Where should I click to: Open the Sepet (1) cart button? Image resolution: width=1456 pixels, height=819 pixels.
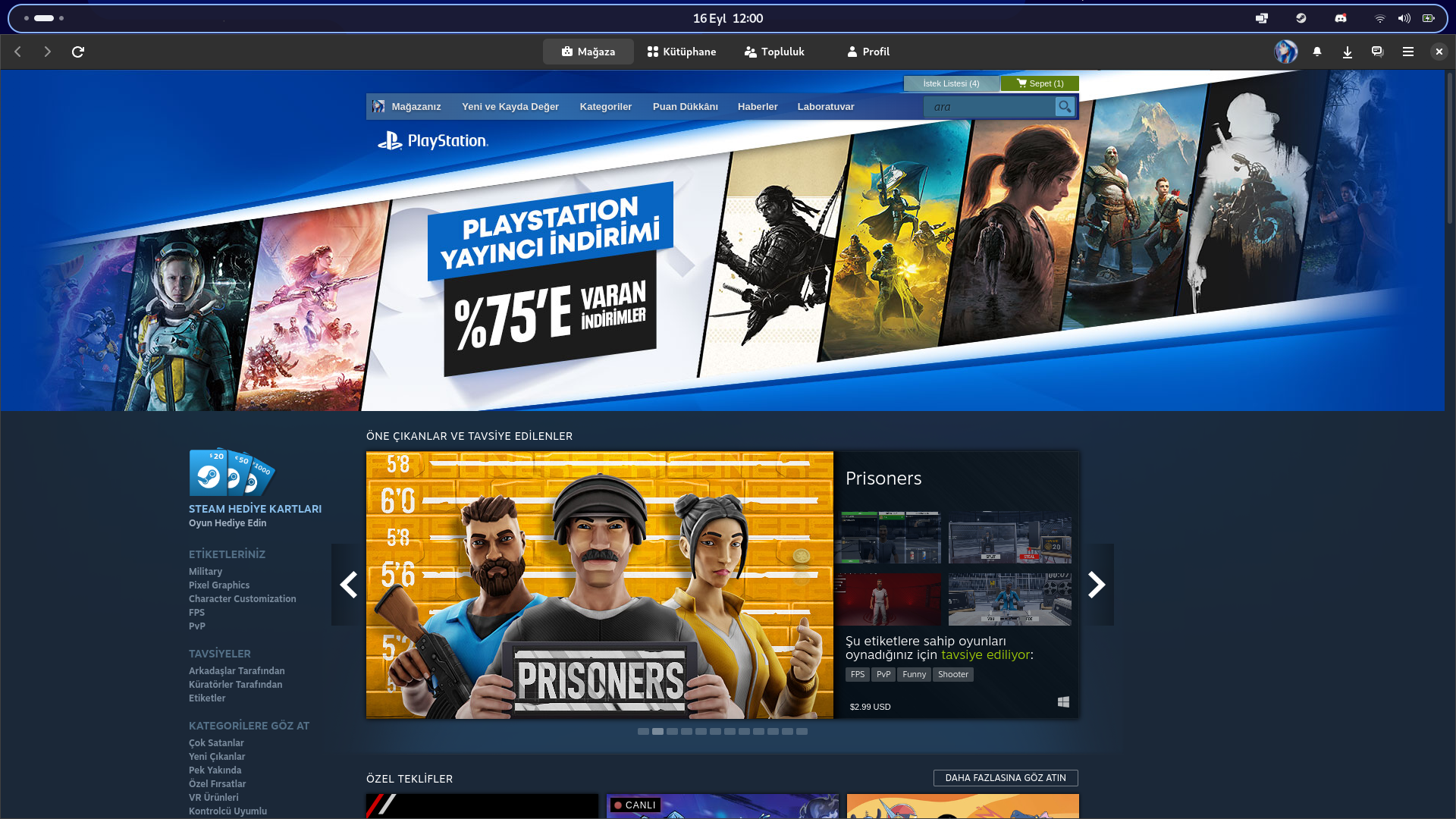pos(1040,83)
